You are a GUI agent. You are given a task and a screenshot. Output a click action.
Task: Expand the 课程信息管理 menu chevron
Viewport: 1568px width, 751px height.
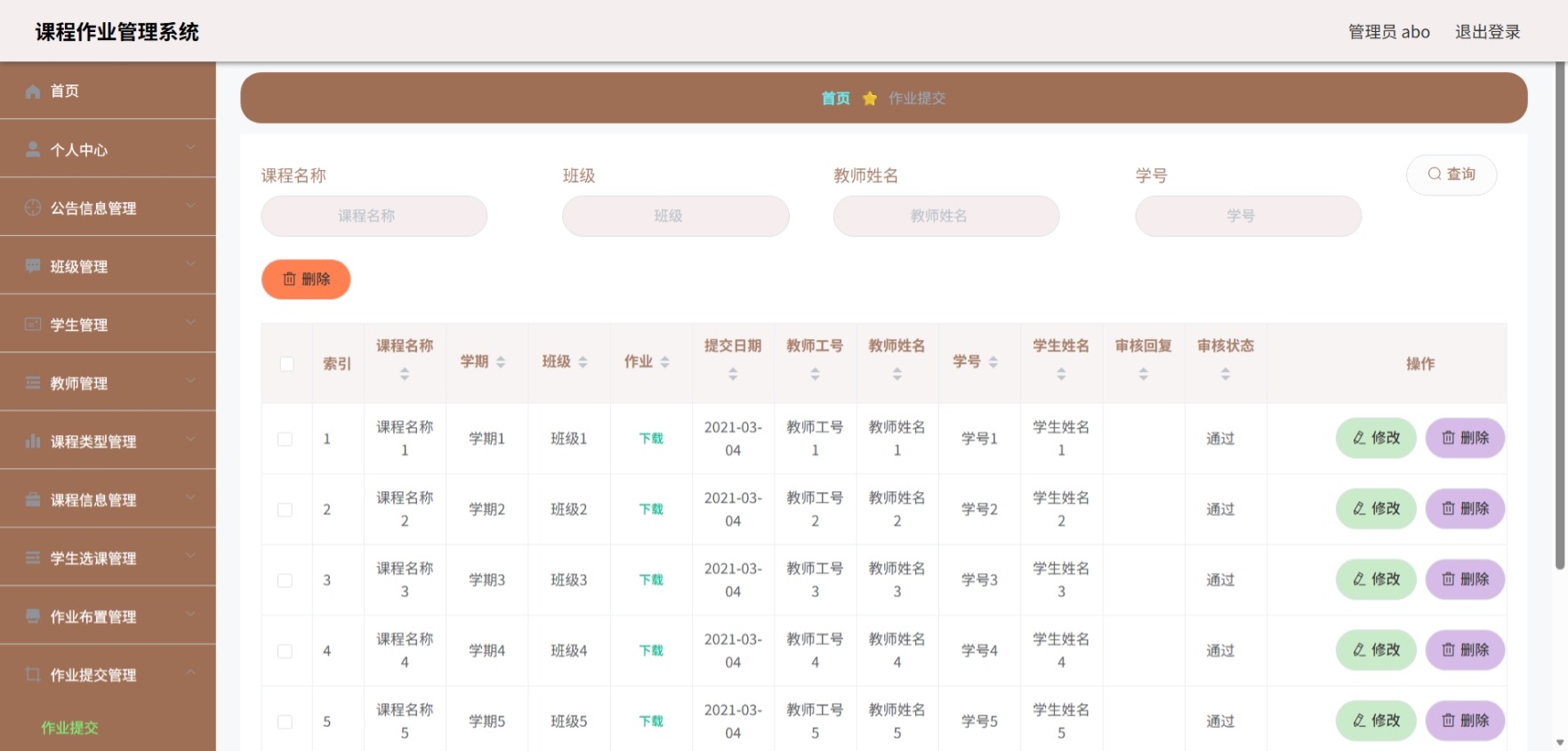point(190,497)
